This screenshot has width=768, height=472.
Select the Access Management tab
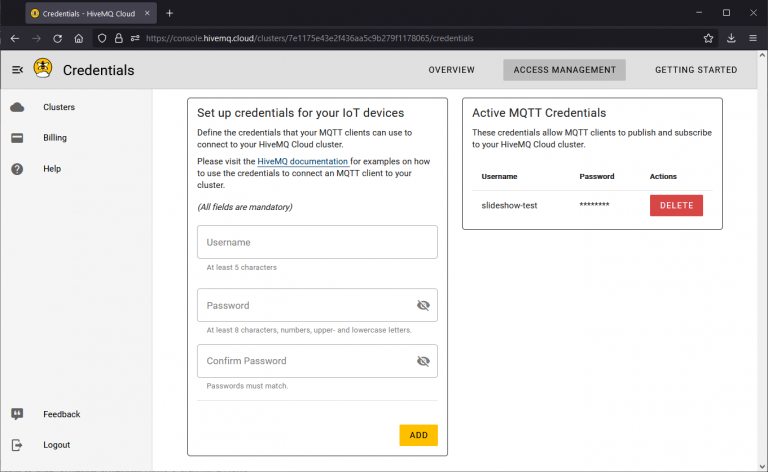click(564, 70)
